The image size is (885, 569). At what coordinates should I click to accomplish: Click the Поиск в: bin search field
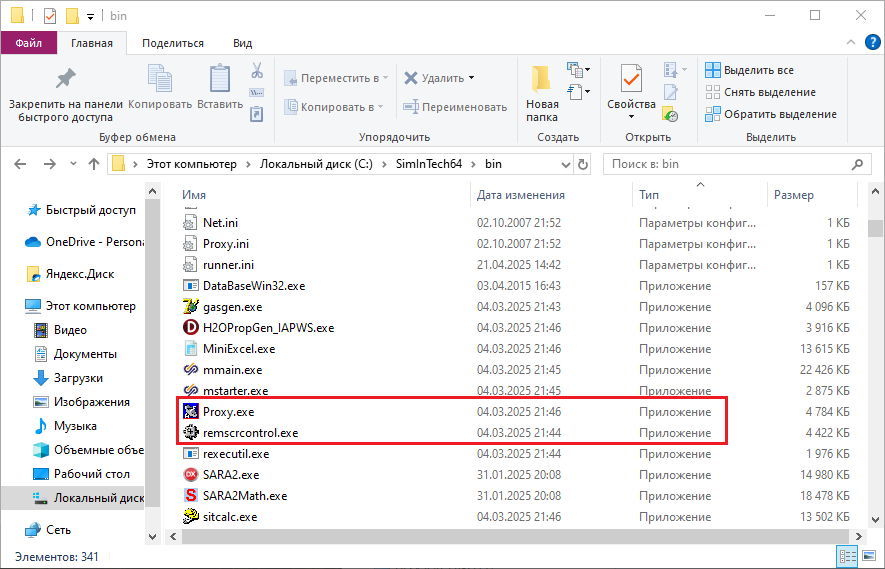(x=725, y=164)
